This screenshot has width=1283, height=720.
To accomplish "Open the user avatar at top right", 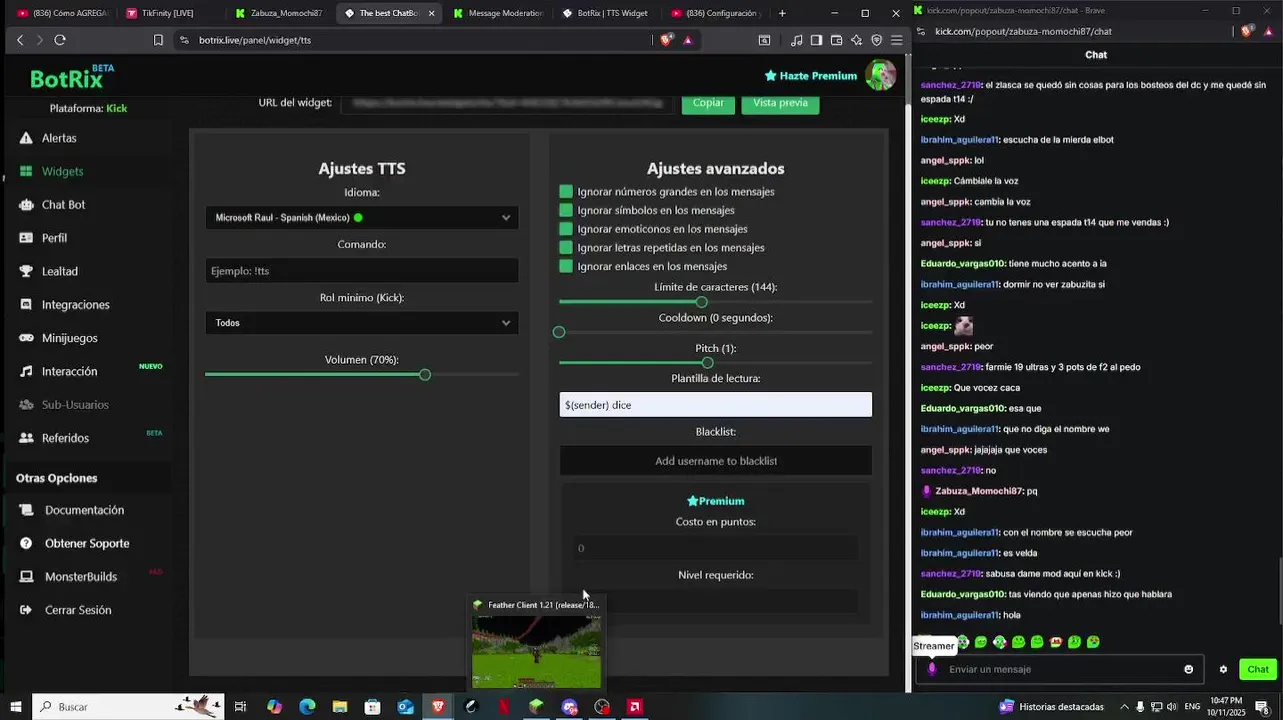I will (880, 76).
